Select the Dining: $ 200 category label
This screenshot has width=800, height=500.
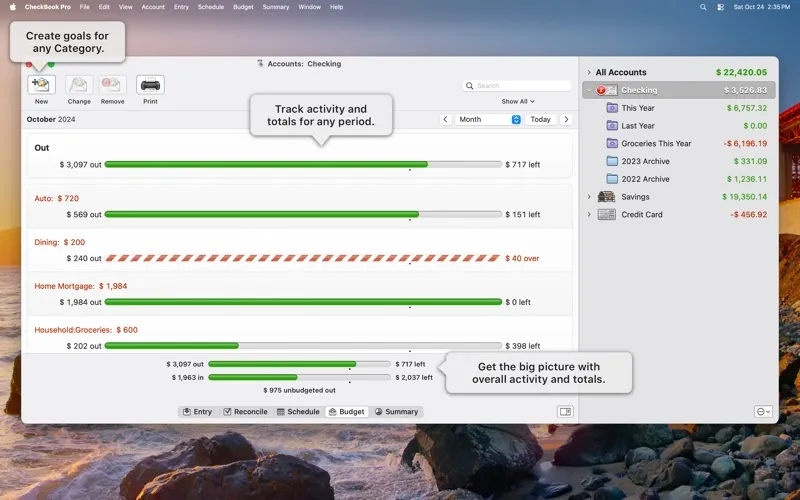click(x=60, y=242)
